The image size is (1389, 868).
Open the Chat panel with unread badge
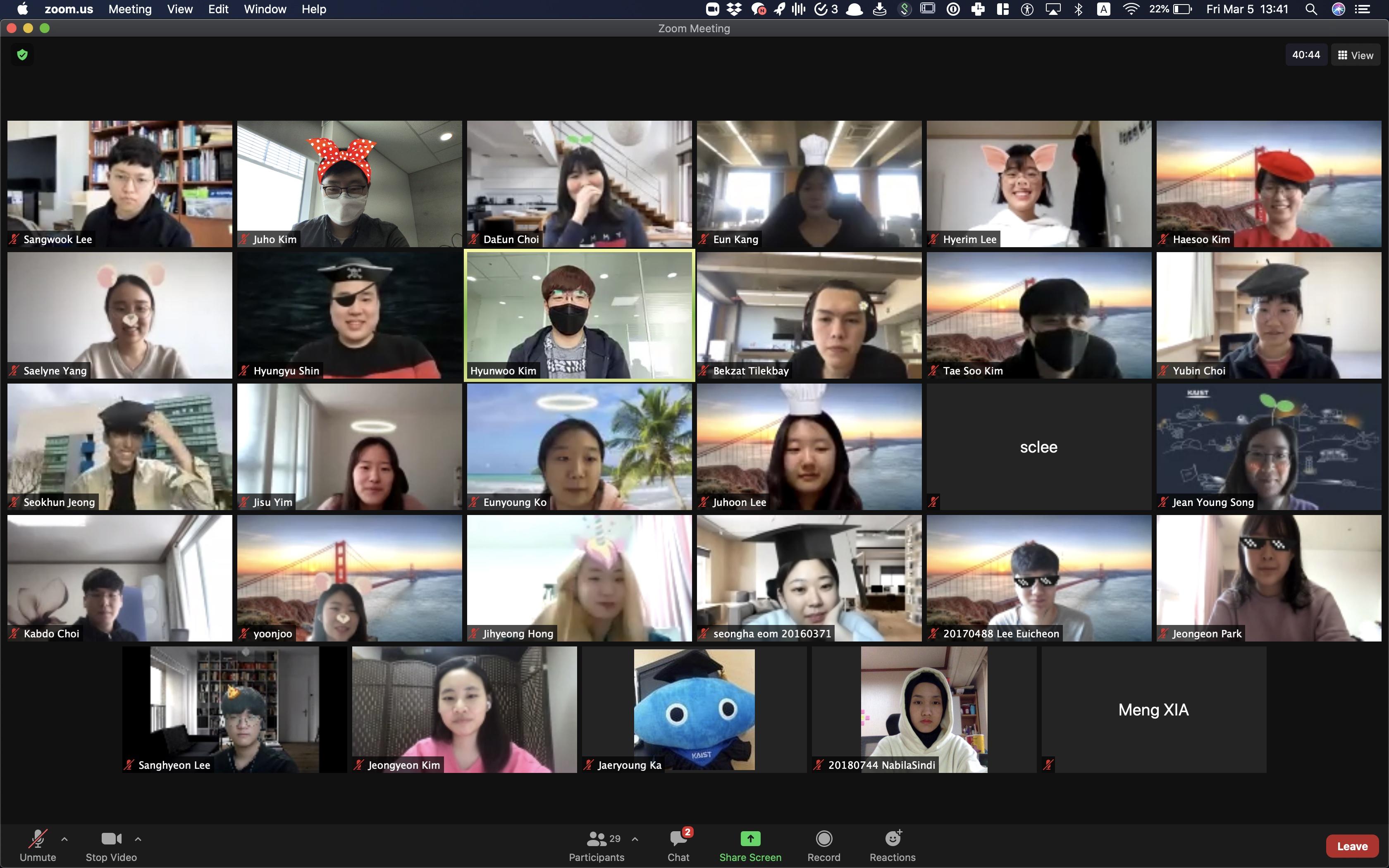tap(678, 839)
